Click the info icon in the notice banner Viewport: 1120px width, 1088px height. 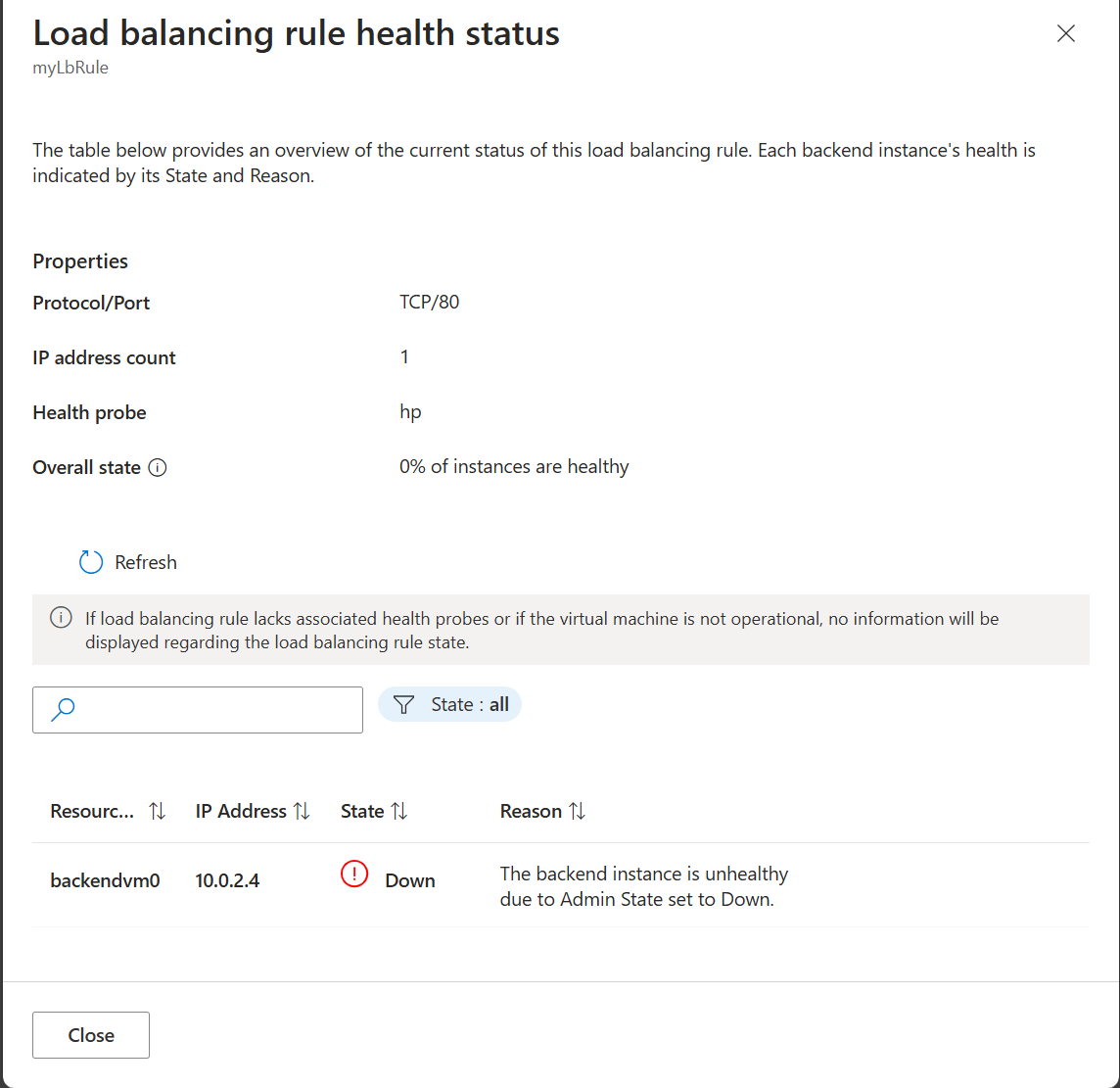tap(61, 619)
